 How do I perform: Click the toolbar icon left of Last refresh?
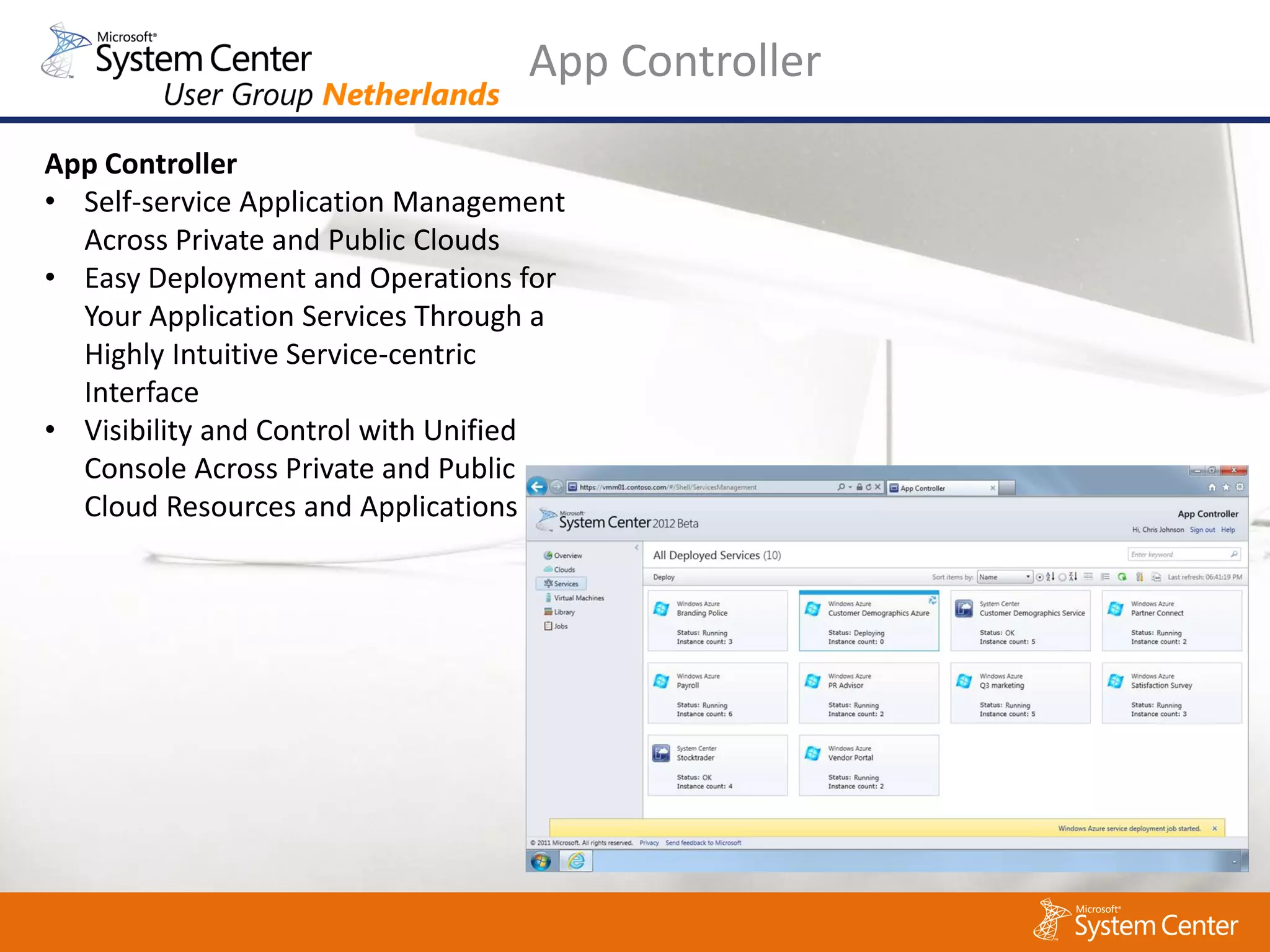pyautogui.click(x=1156, y=577)
